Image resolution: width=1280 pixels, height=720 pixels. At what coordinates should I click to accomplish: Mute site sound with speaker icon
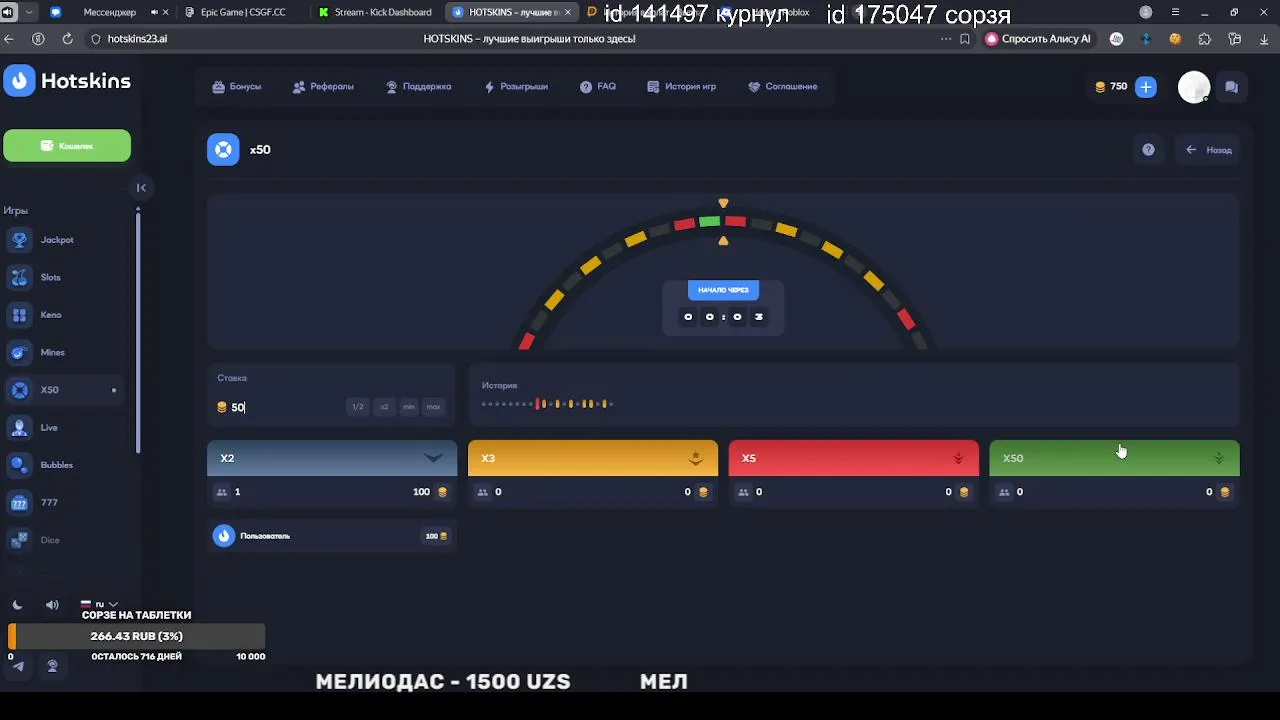tap(52, 605)
